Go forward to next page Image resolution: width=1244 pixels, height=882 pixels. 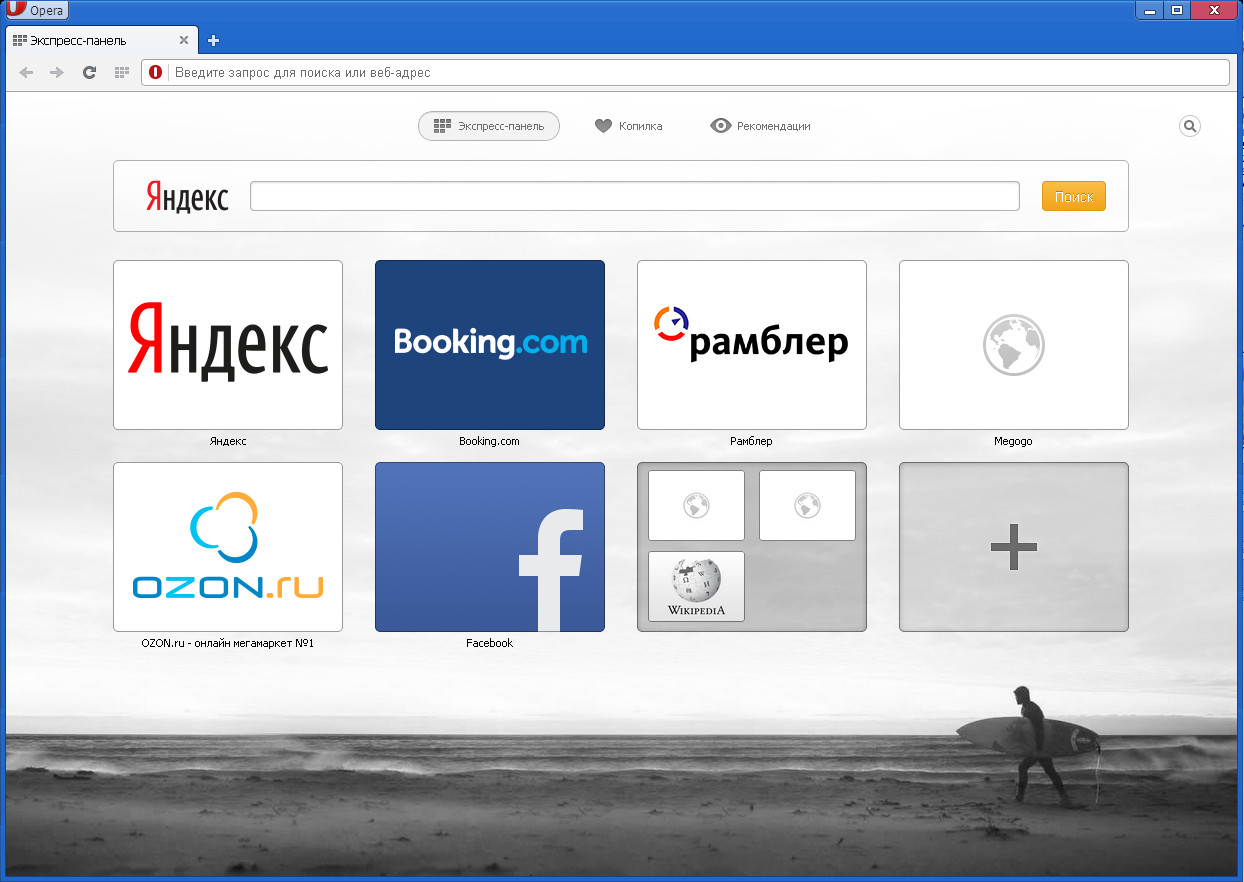pyautogui.click(x=57, y=72)
